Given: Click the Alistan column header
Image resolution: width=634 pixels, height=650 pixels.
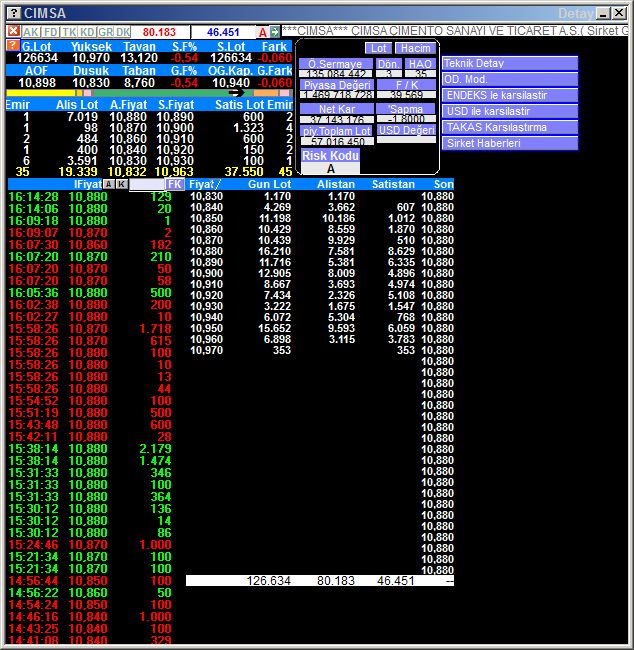Looking at the screenshot, I should [336, 184].
